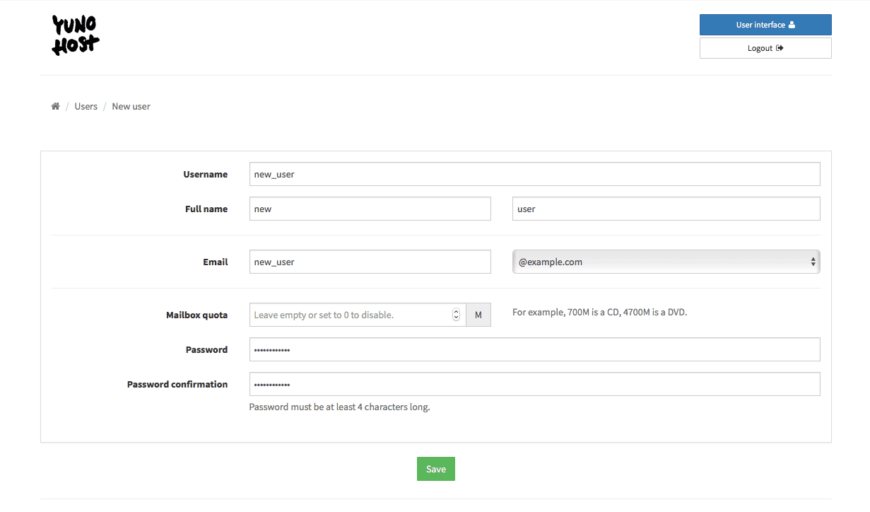The height and width of the screenshot is (512, 870).
Task: Click the Logout button
Action: pyautogui.click(x=765, y=48)
